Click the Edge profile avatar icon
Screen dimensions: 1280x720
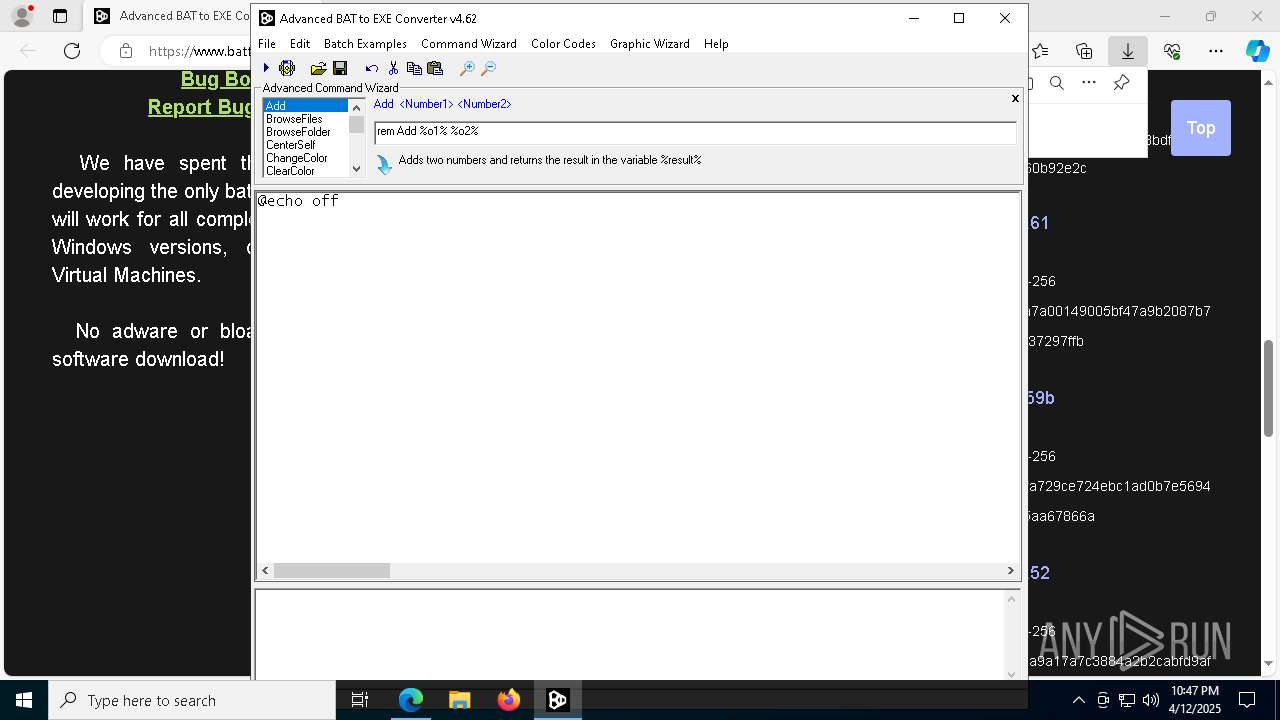tap(22, 16)
